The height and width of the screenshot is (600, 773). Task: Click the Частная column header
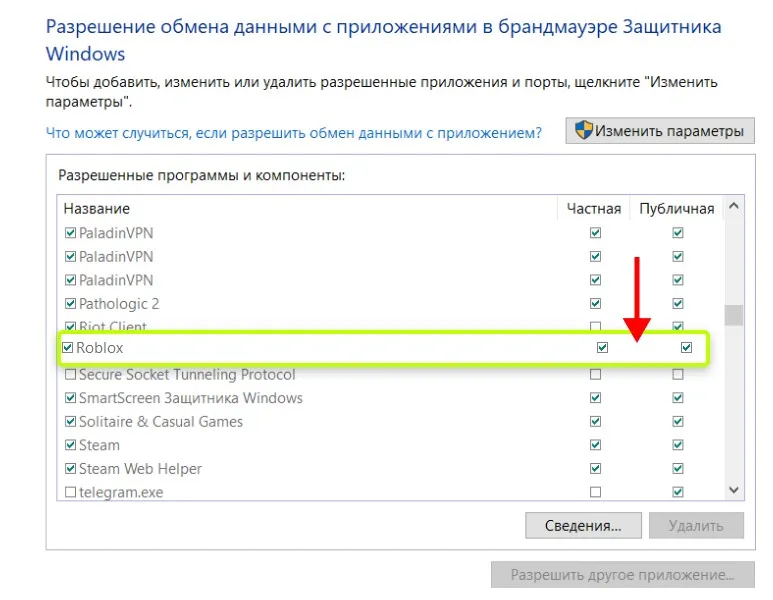tap(594, 209)
